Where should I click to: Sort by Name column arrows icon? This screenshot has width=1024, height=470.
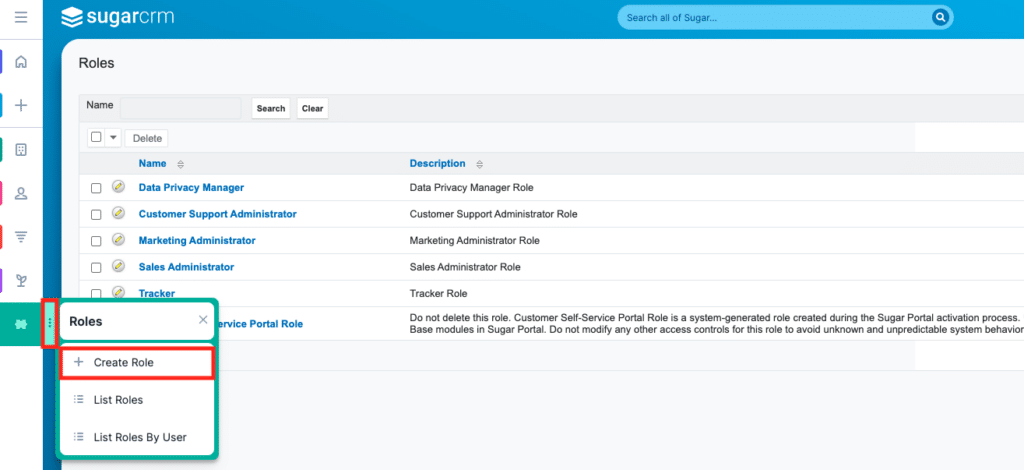pos(181,164)
